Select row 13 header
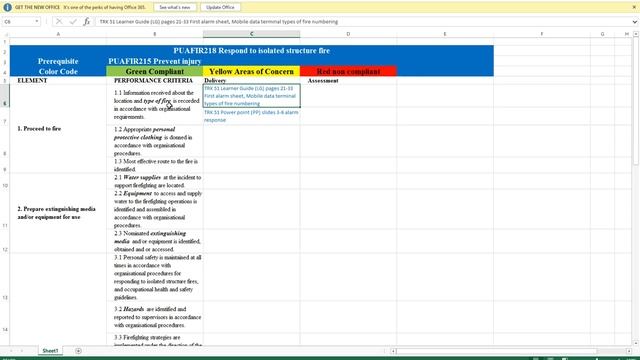This screenshot has width=640, height=360. tap(5, 277)
